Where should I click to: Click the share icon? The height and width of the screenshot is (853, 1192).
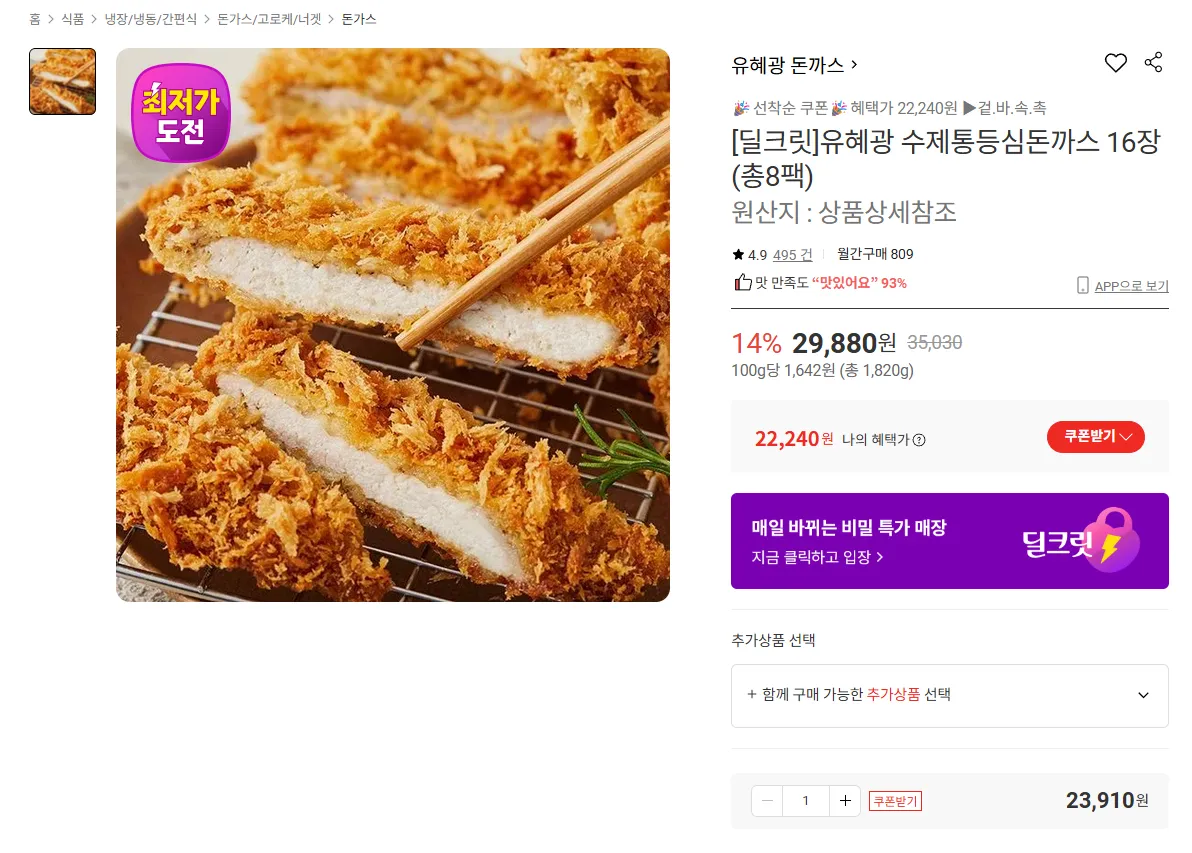tap(1153, 63)
